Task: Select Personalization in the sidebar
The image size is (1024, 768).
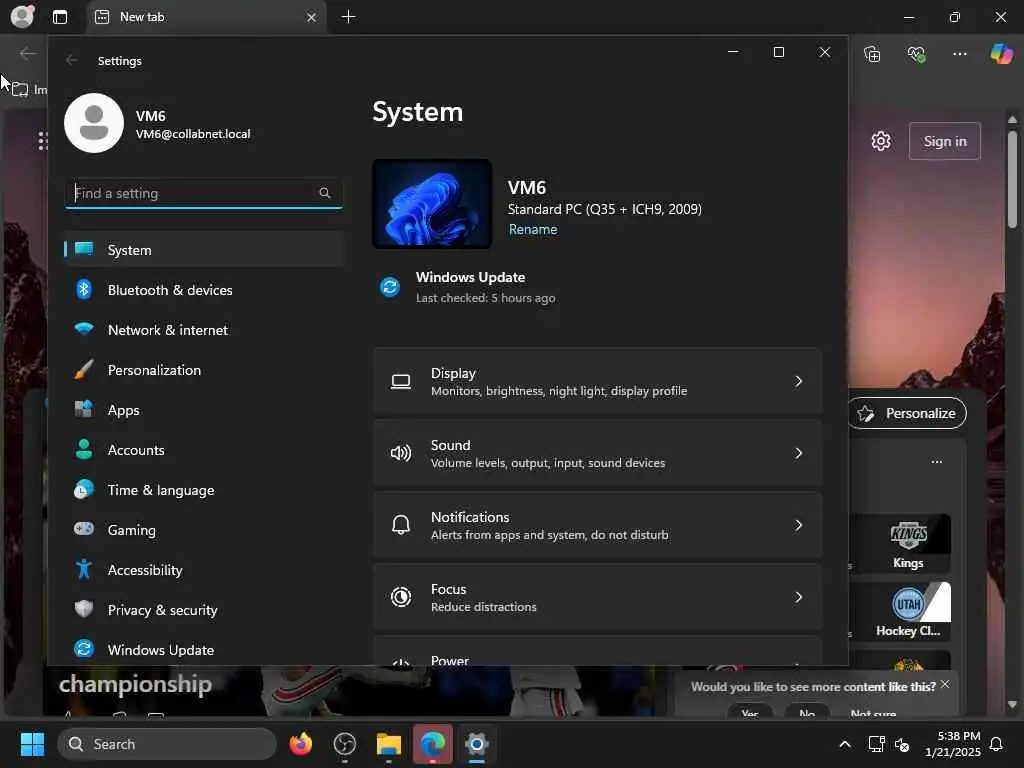Action: [x=204, y=370]
